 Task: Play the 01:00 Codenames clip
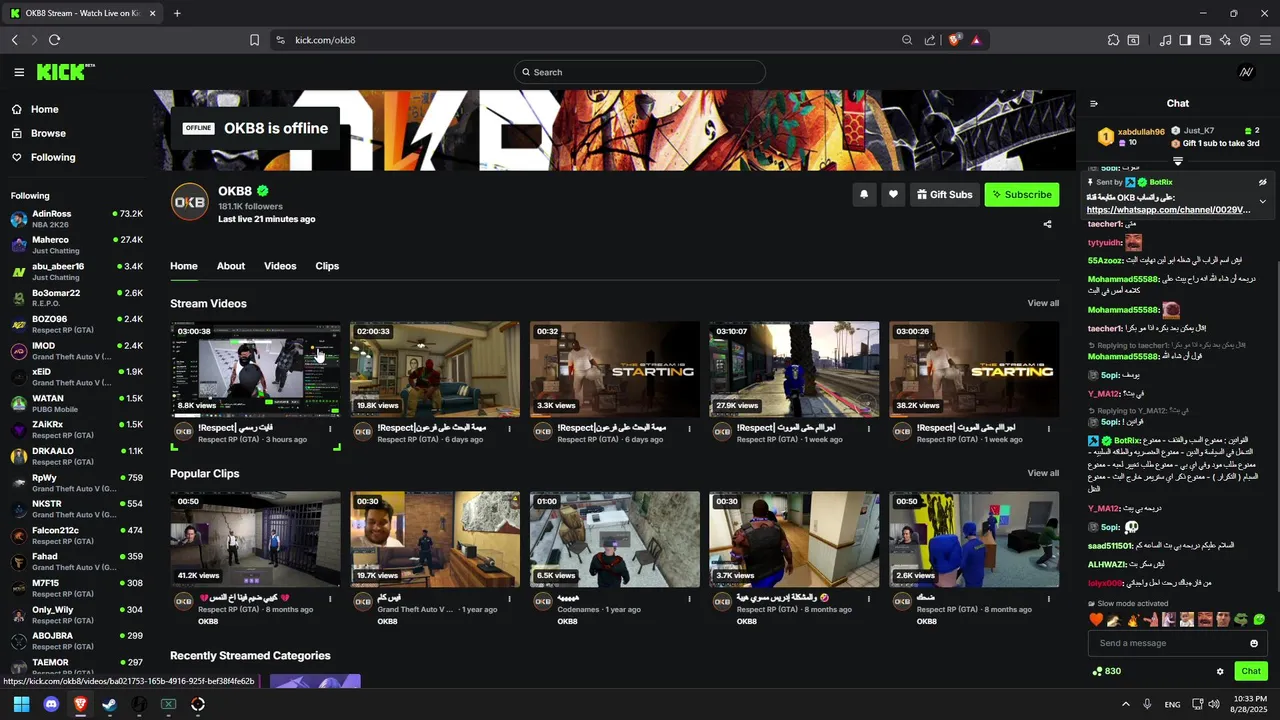coord(614,539)
